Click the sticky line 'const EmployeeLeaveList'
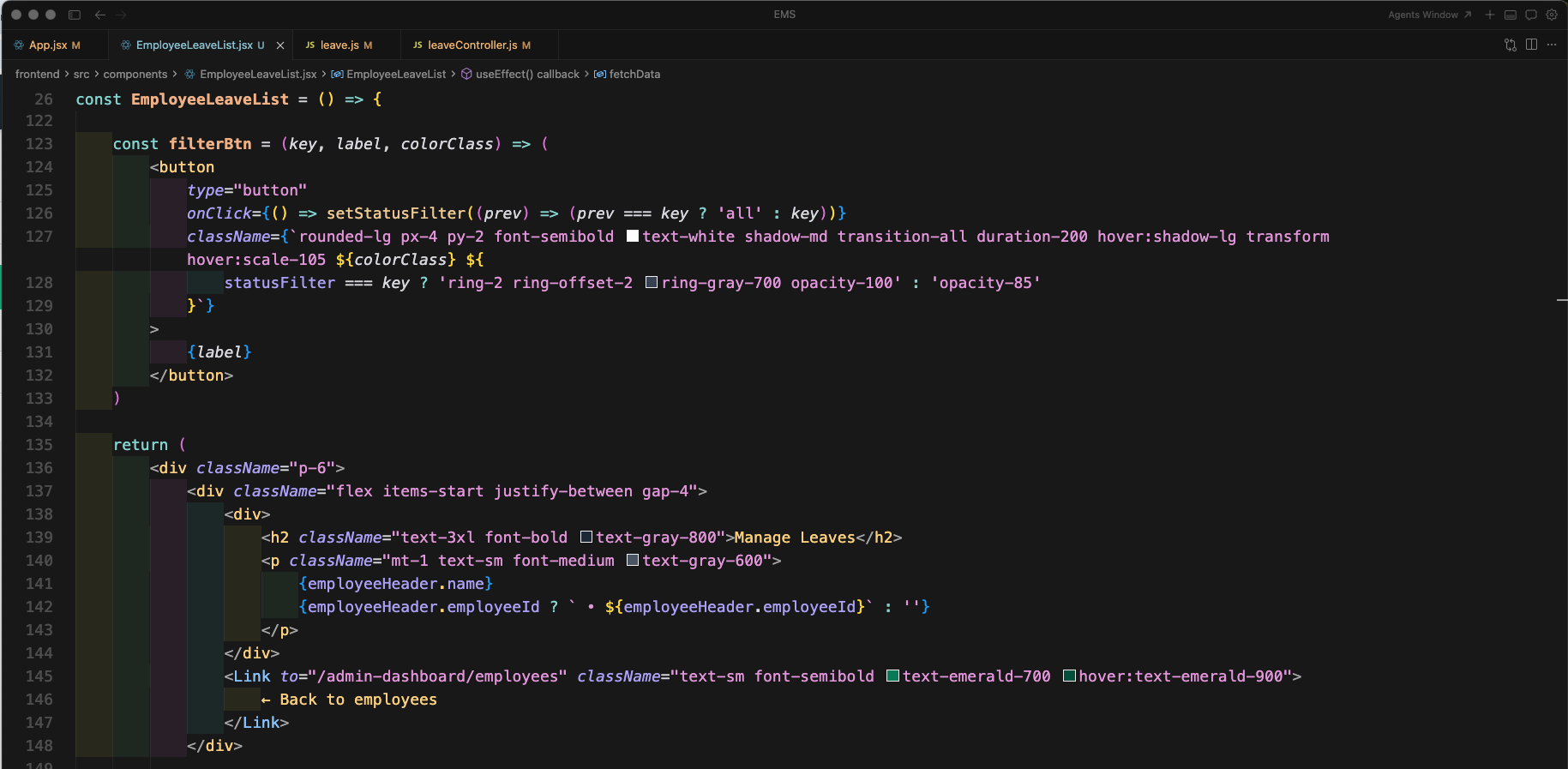Screen dimensions: 1568x769 (x=229, y=99)
